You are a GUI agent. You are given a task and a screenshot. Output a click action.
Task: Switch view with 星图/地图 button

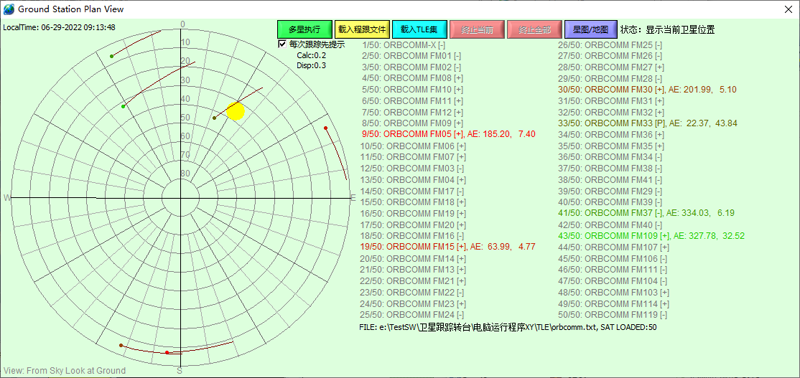pyautogui.click(x=592, y=30)
